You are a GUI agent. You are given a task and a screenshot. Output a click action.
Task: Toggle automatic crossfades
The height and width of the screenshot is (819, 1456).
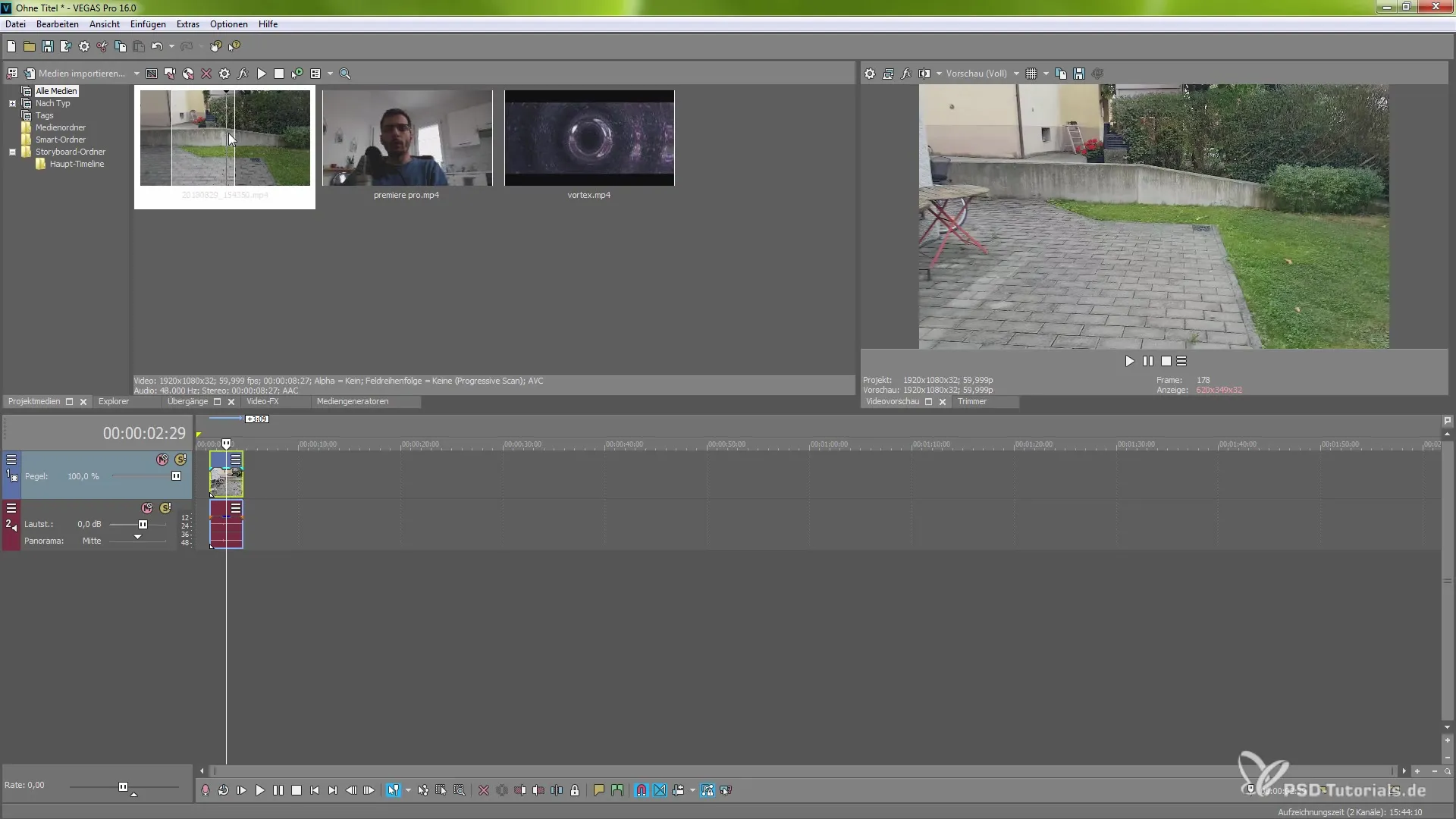click(660, 790)
